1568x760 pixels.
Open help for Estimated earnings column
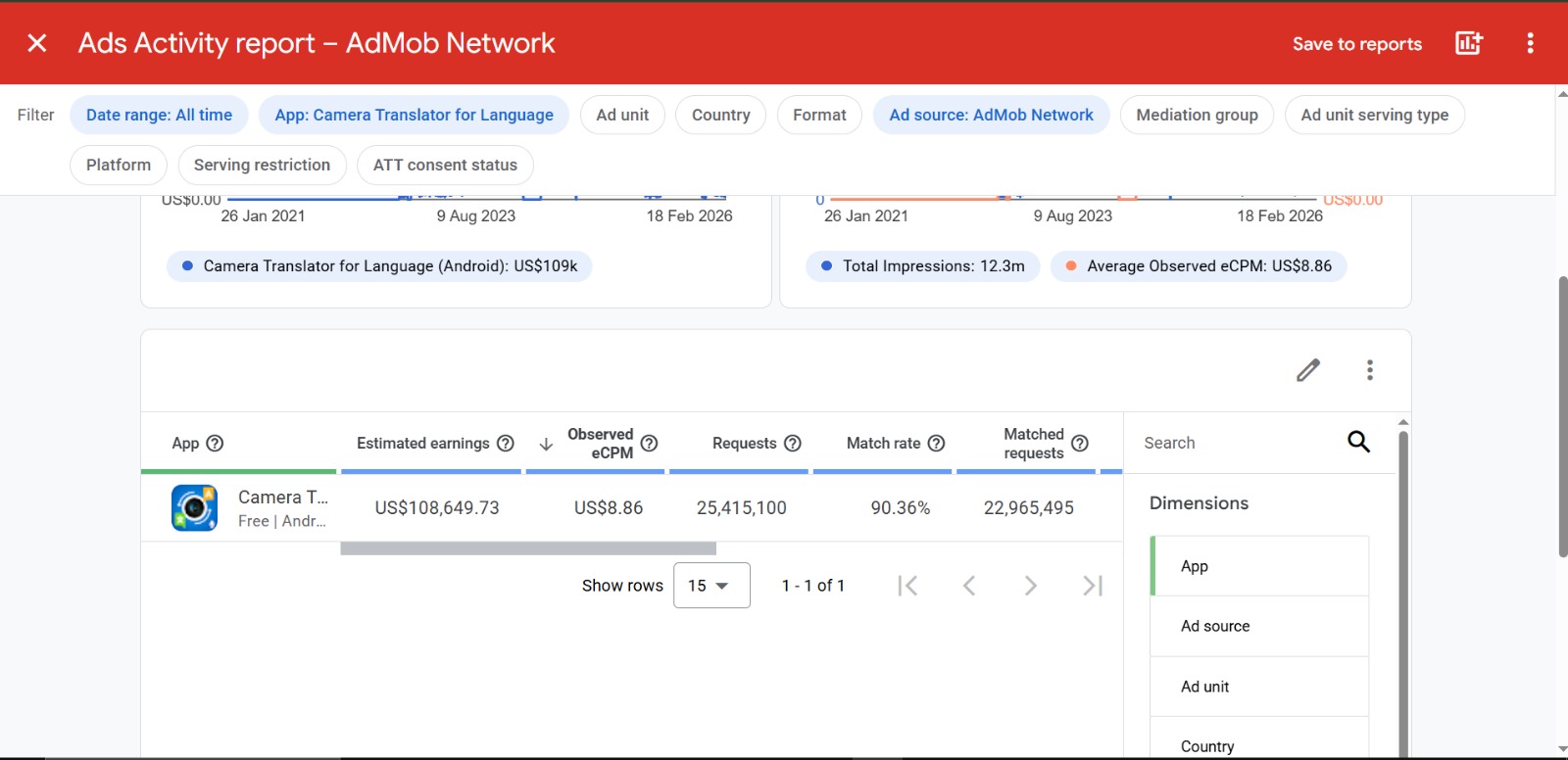click(506, 443)
